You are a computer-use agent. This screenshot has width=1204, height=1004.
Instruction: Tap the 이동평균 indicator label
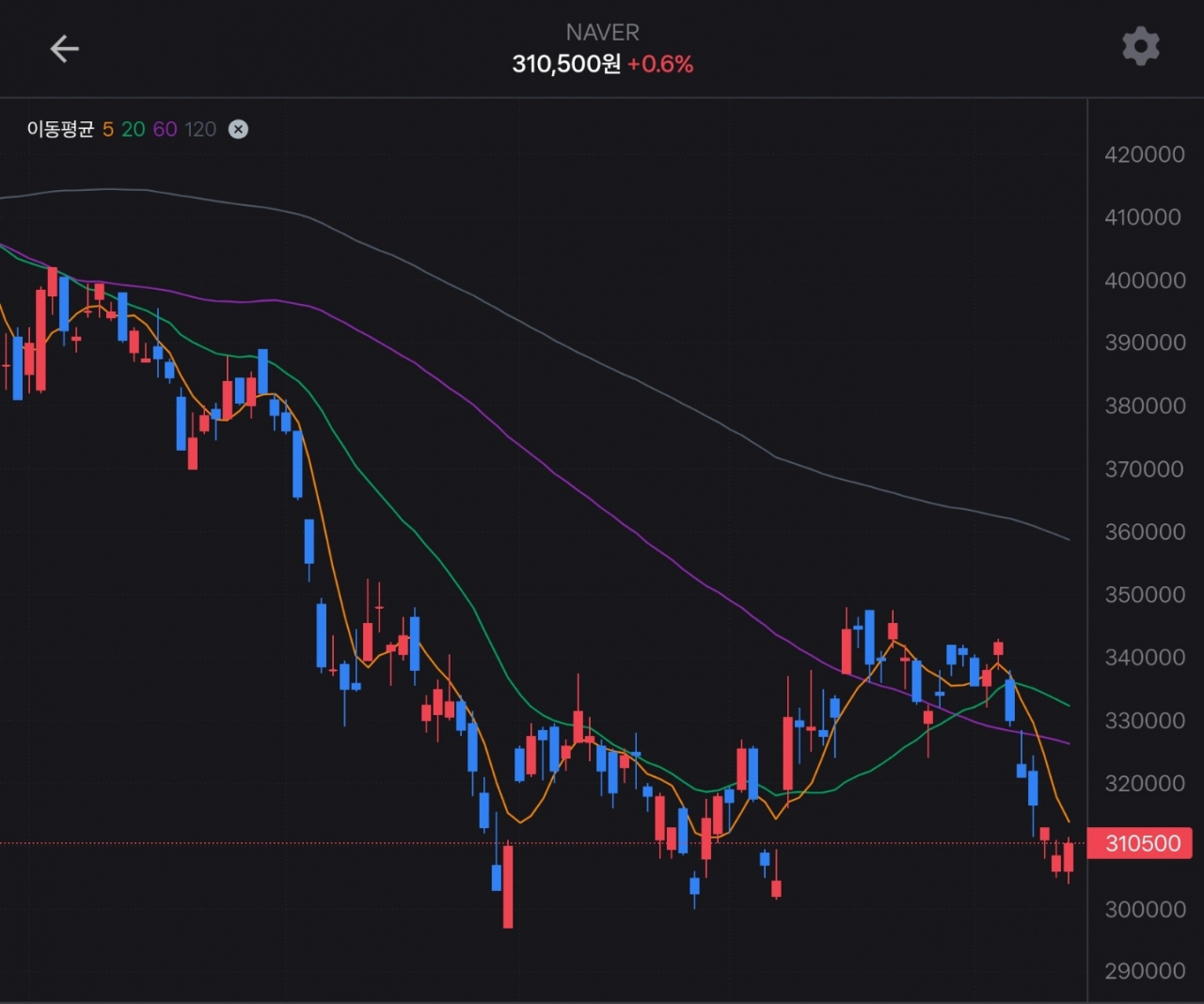60,129
